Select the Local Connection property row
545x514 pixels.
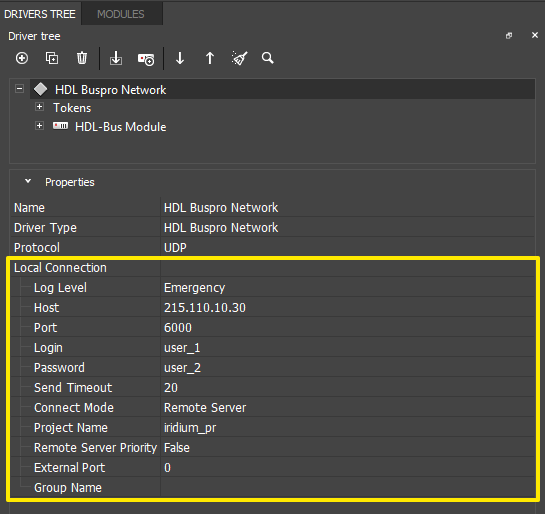(x=272, y=268)
